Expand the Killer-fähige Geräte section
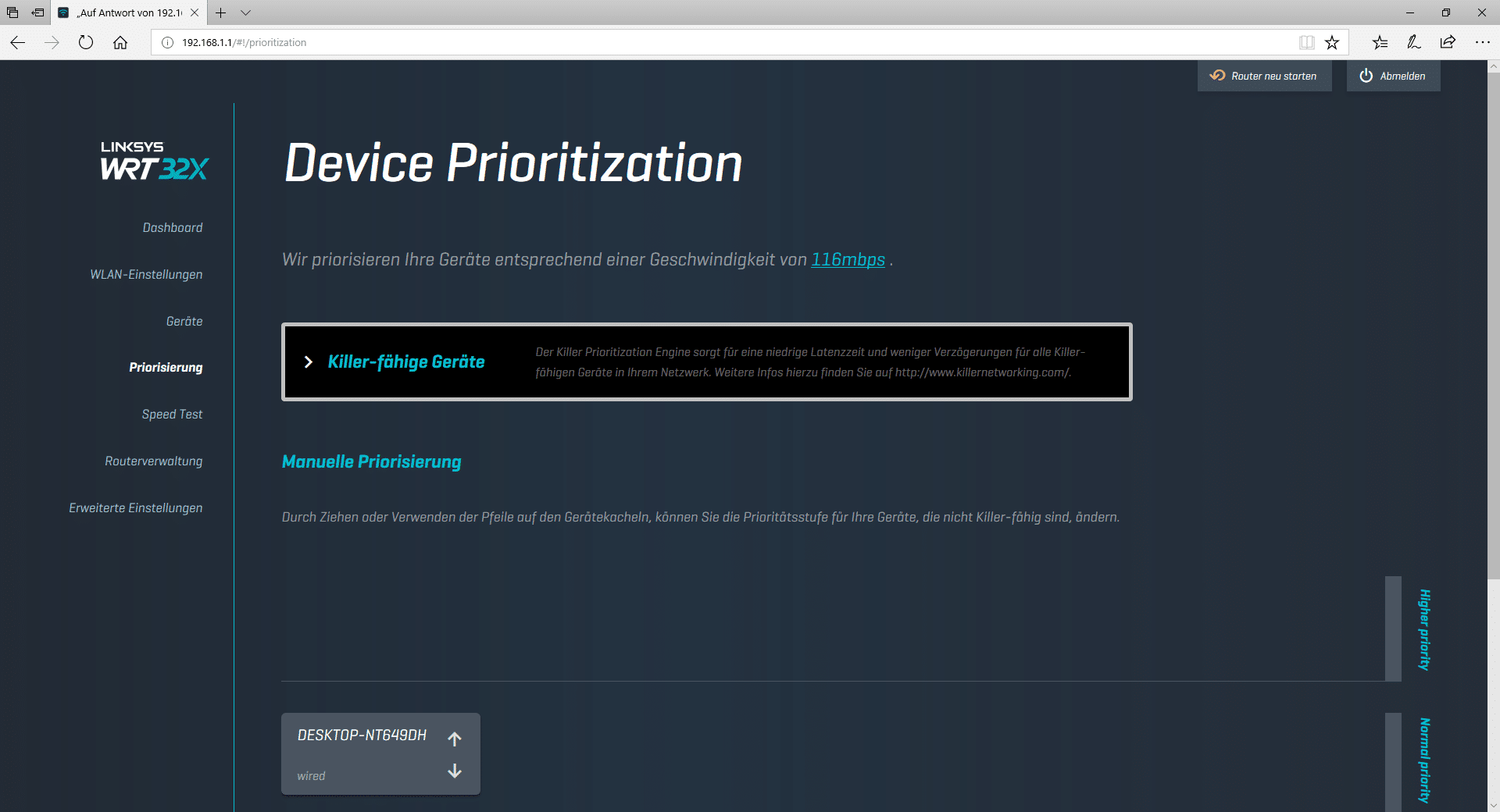 point(309,362)
